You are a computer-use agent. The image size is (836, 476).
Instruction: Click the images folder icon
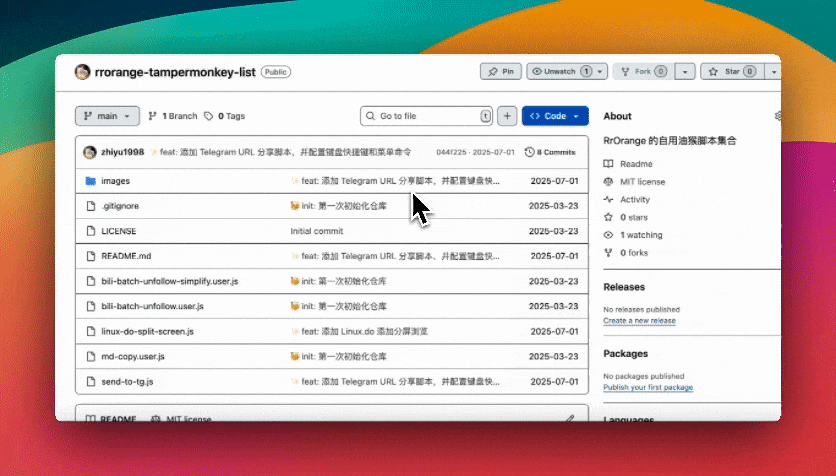[x=91, y=181]
